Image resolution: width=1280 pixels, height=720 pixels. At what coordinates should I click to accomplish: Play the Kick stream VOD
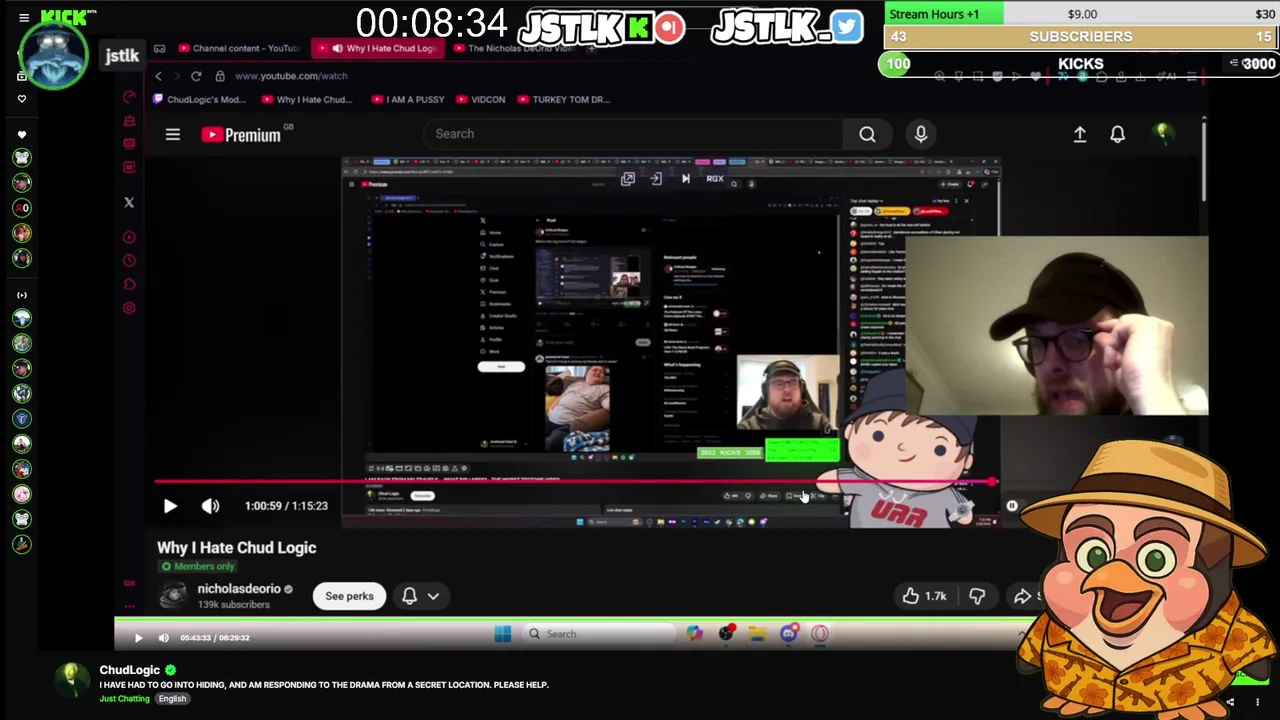(x=139, y=637)
